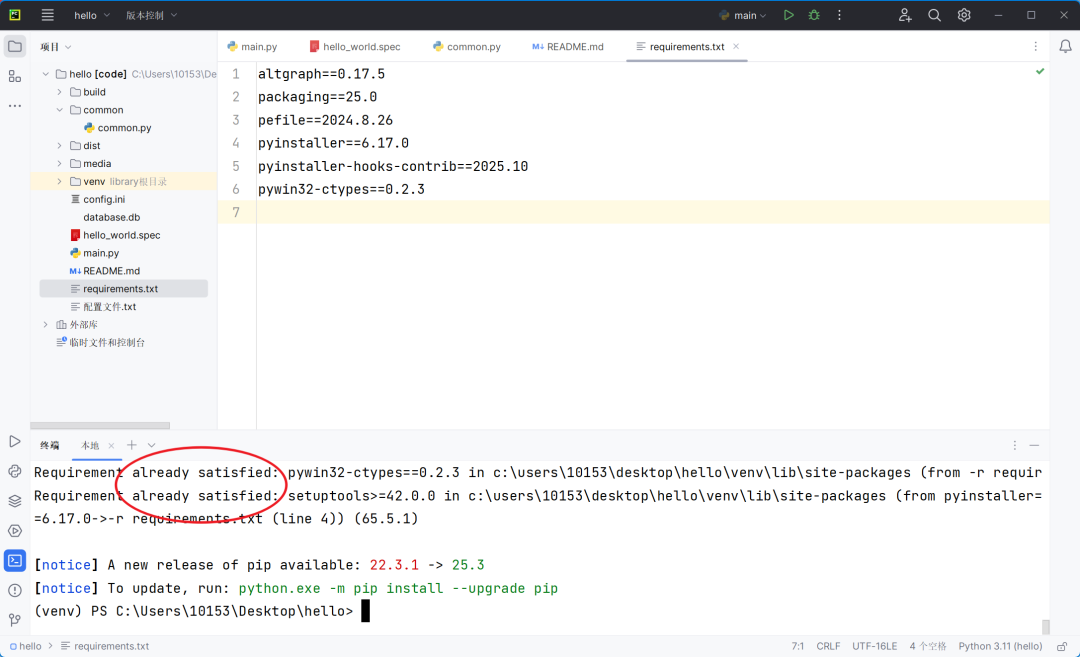Open more run actions menu
Viewport: 1080px width, 657px height.
(x=839, y=14)
